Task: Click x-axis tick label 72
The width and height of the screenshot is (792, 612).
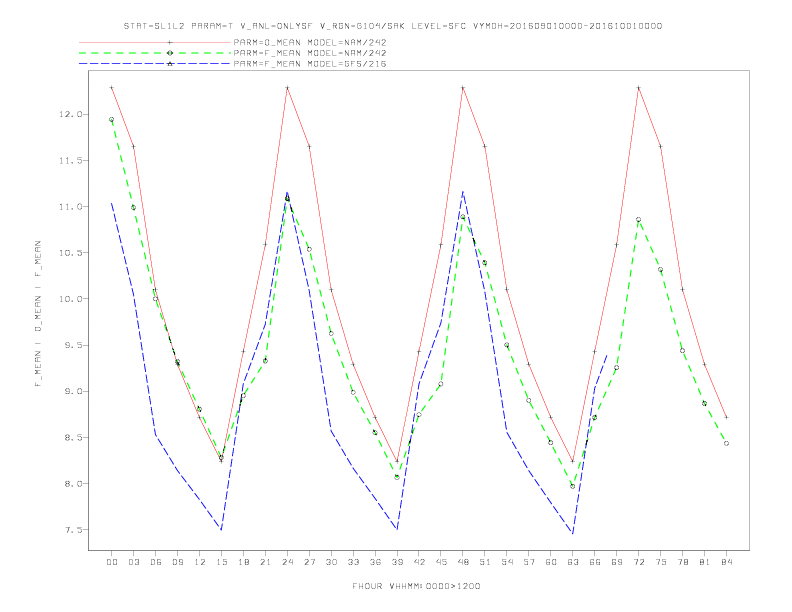Action: [639, 562]
